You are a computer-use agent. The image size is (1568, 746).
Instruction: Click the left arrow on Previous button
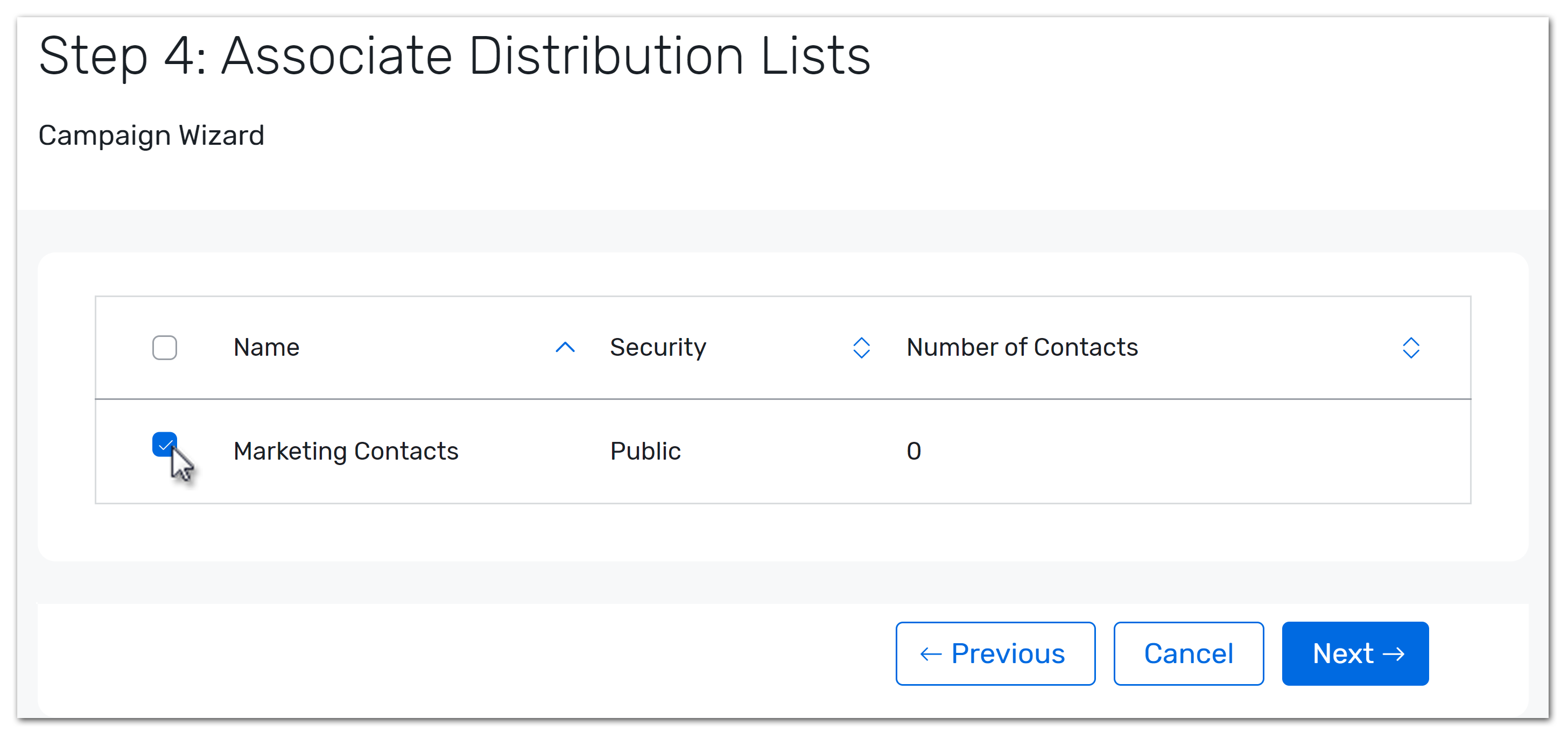(931, 654)
